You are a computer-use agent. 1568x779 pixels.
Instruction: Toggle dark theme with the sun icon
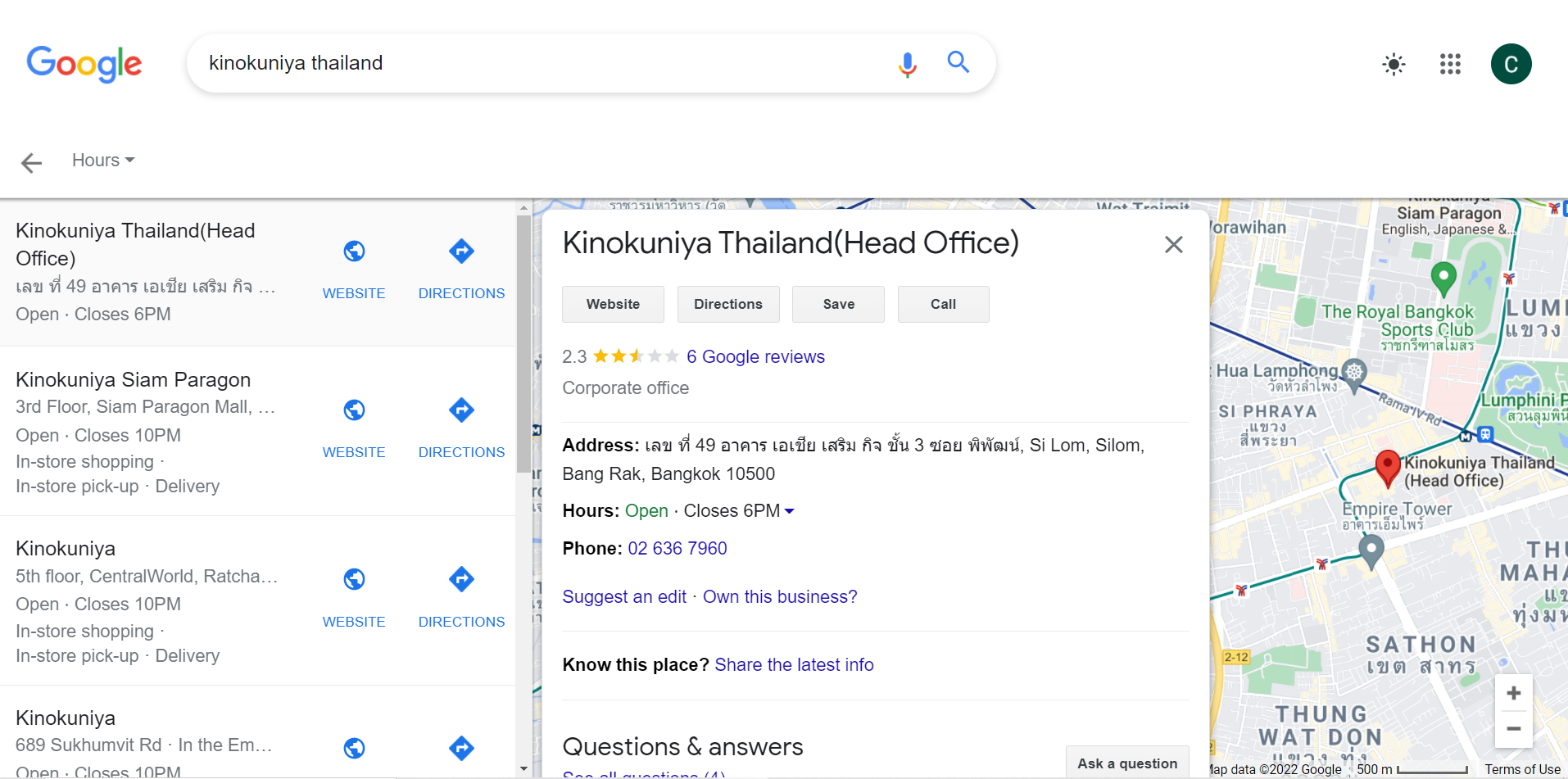(1394, 64)
